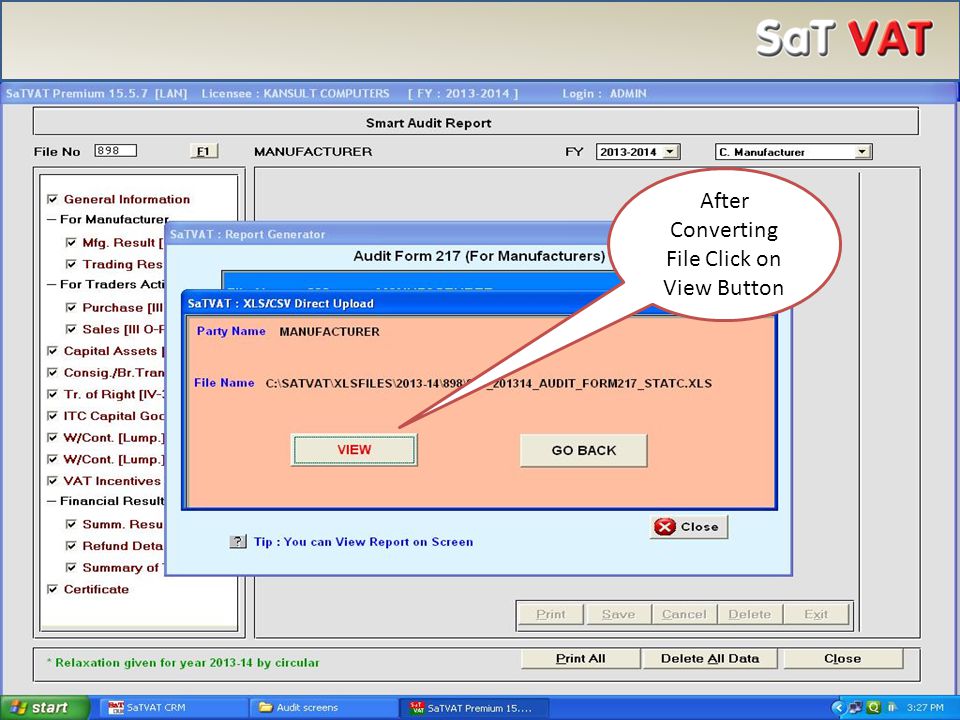Click the VIEW button in upload dialog

354,450
